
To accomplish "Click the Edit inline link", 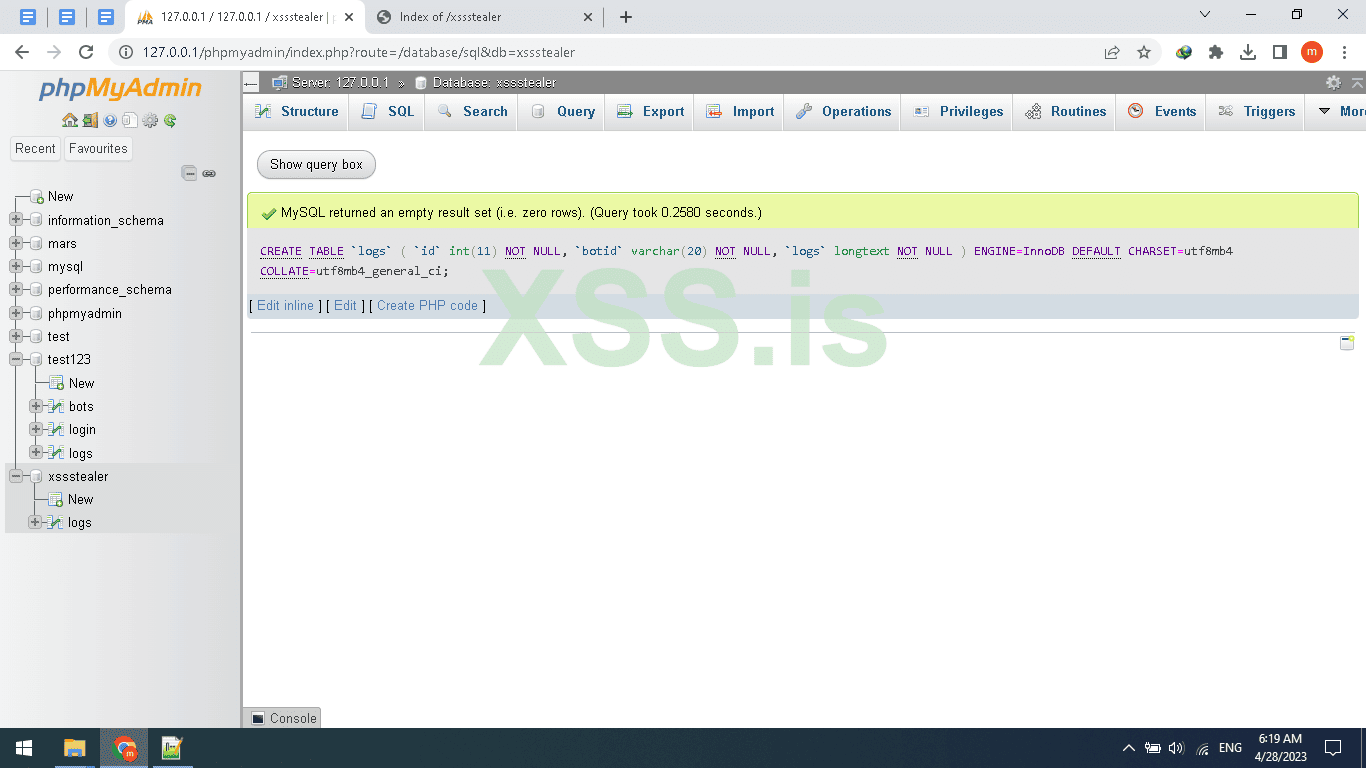I will pyautogui.click(x=285, y=306).
